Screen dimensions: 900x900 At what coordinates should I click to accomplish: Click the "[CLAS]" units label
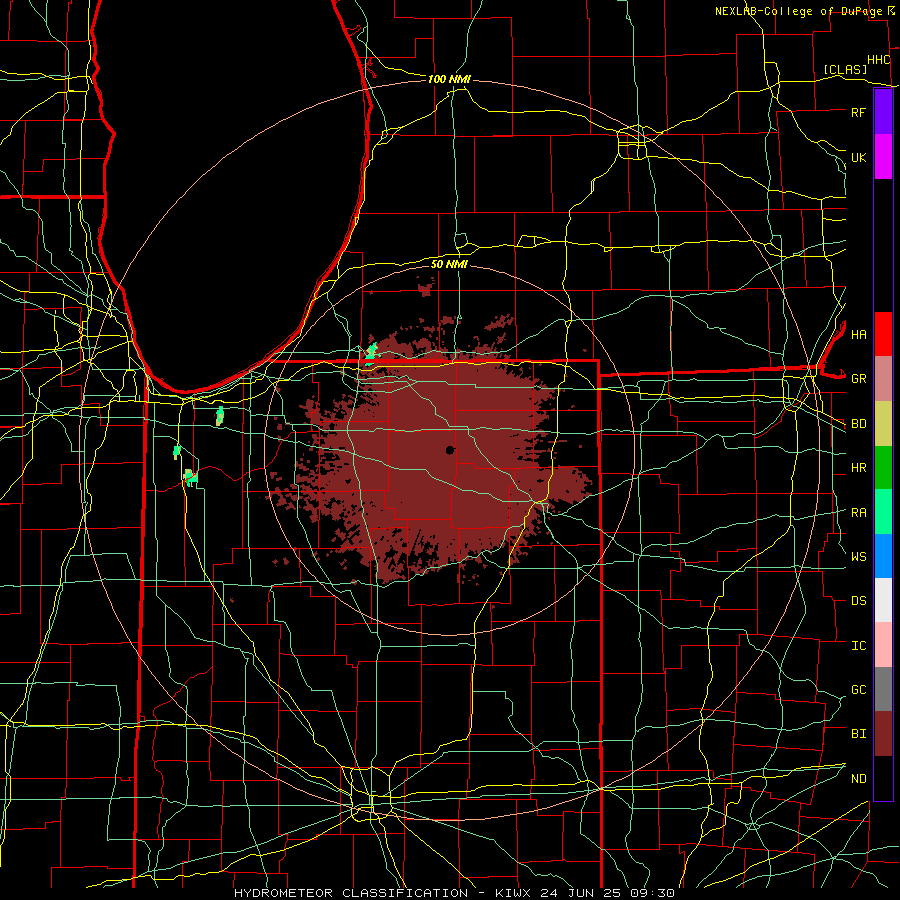point(845,69)
